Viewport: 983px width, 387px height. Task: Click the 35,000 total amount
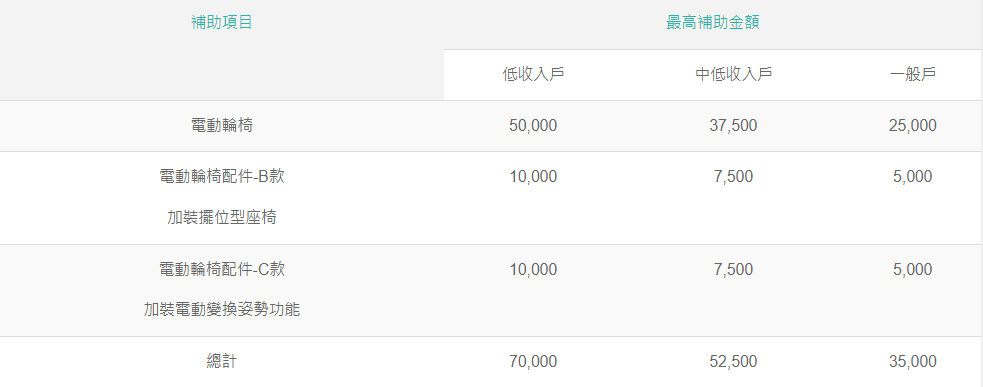(x=912, y=361)
